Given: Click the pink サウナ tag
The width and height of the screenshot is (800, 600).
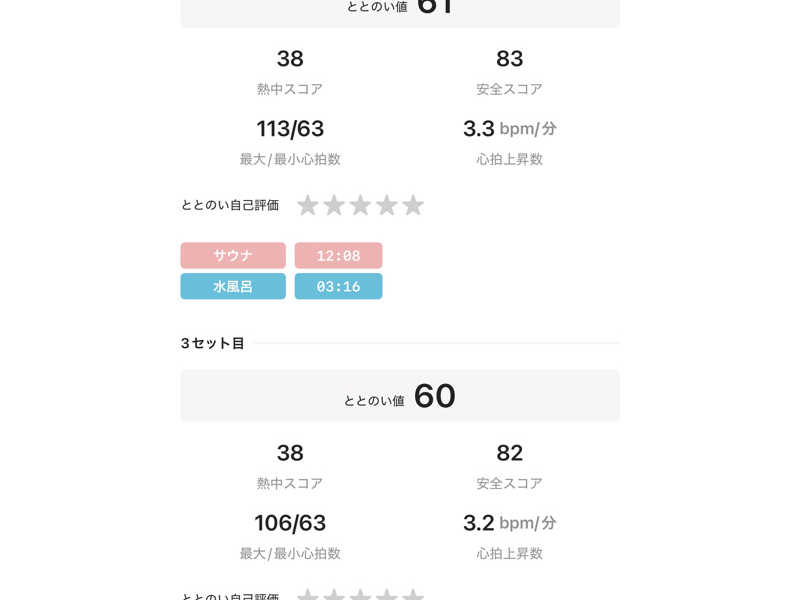Looking at the screenshot, I should (233, 256).
